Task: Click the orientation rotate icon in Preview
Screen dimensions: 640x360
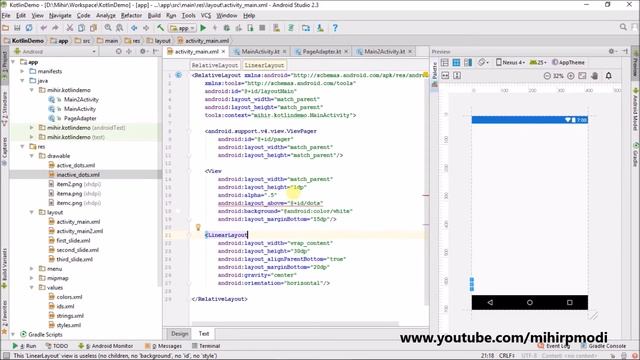Action: [483, 62]
